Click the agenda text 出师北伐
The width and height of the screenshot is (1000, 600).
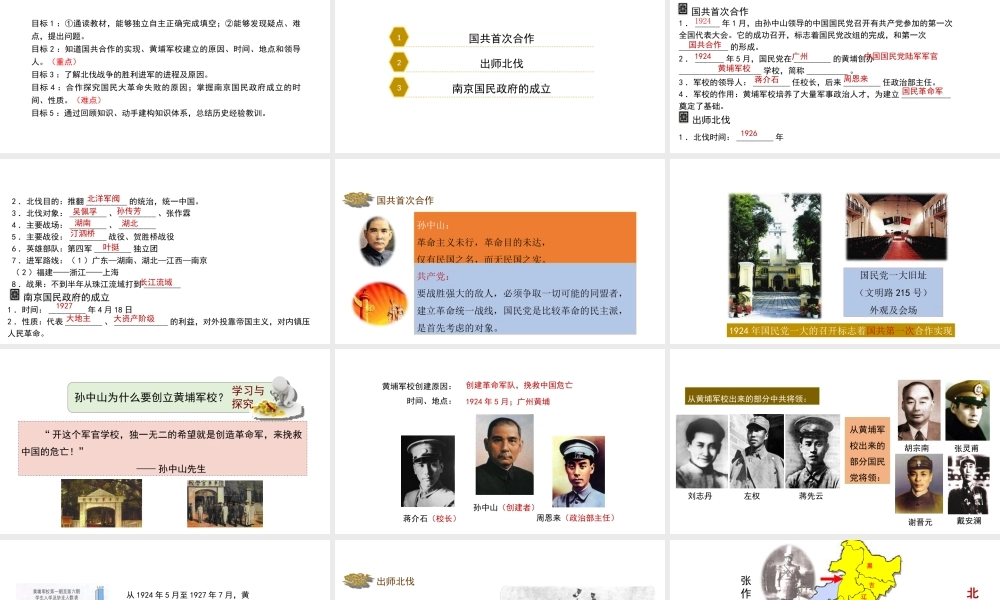point(501,63)
